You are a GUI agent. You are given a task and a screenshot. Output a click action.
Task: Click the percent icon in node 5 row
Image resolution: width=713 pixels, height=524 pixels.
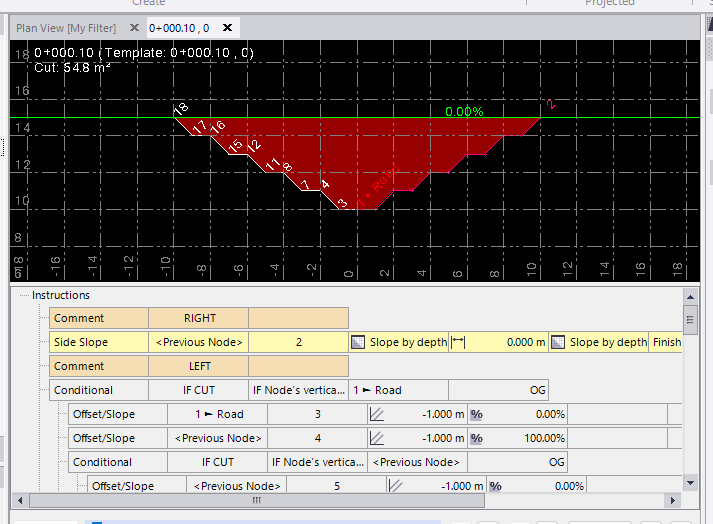click(495, 486)
